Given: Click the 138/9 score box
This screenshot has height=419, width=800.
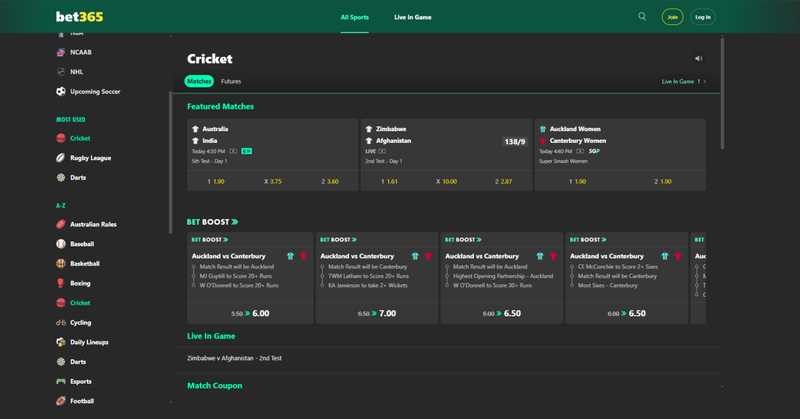Looking at the screenshot, I should coord(515,141).
